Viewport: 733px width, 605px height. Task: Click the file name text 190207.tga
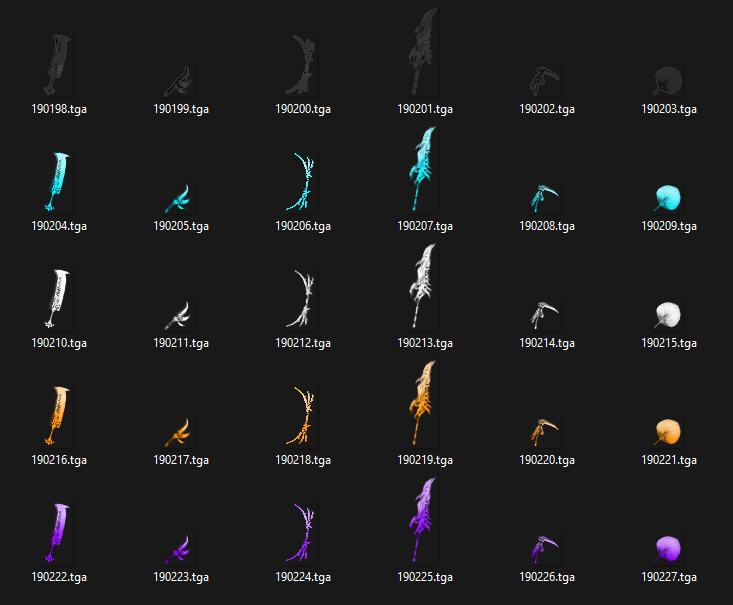point(425,226)
